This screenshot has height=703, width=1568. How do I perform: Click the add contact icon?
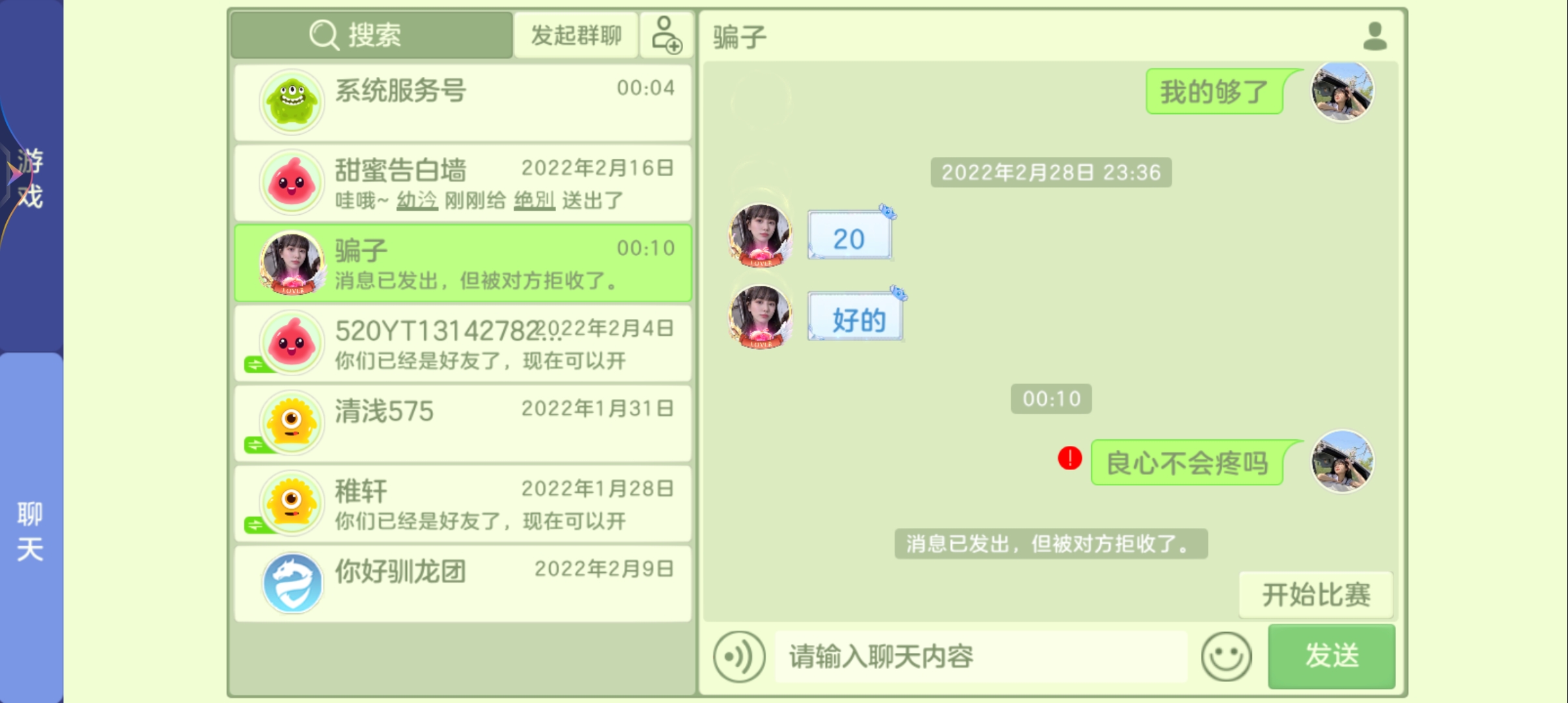[x=665, y=36]
